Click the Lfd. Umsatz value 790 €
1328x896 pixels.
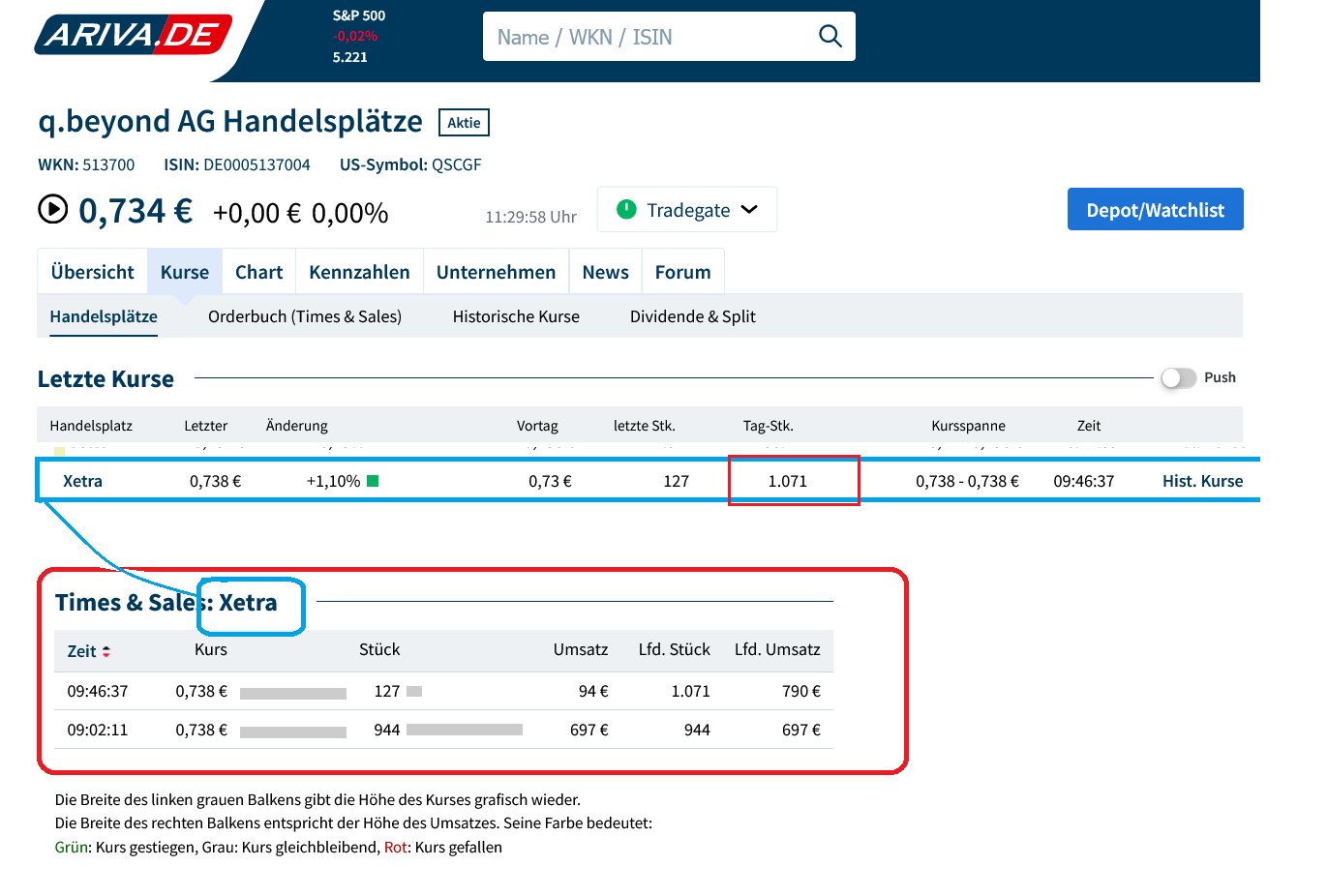pos(801,691)
